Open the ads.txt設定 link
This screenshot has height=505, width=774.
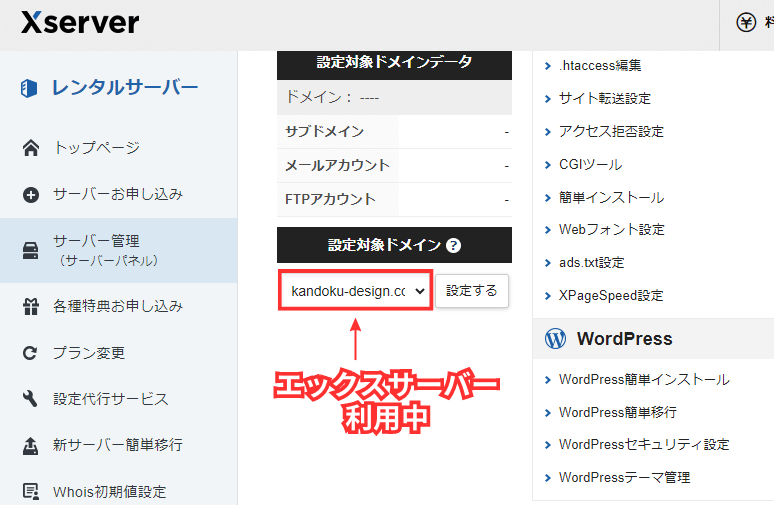[x=591, y=263]
